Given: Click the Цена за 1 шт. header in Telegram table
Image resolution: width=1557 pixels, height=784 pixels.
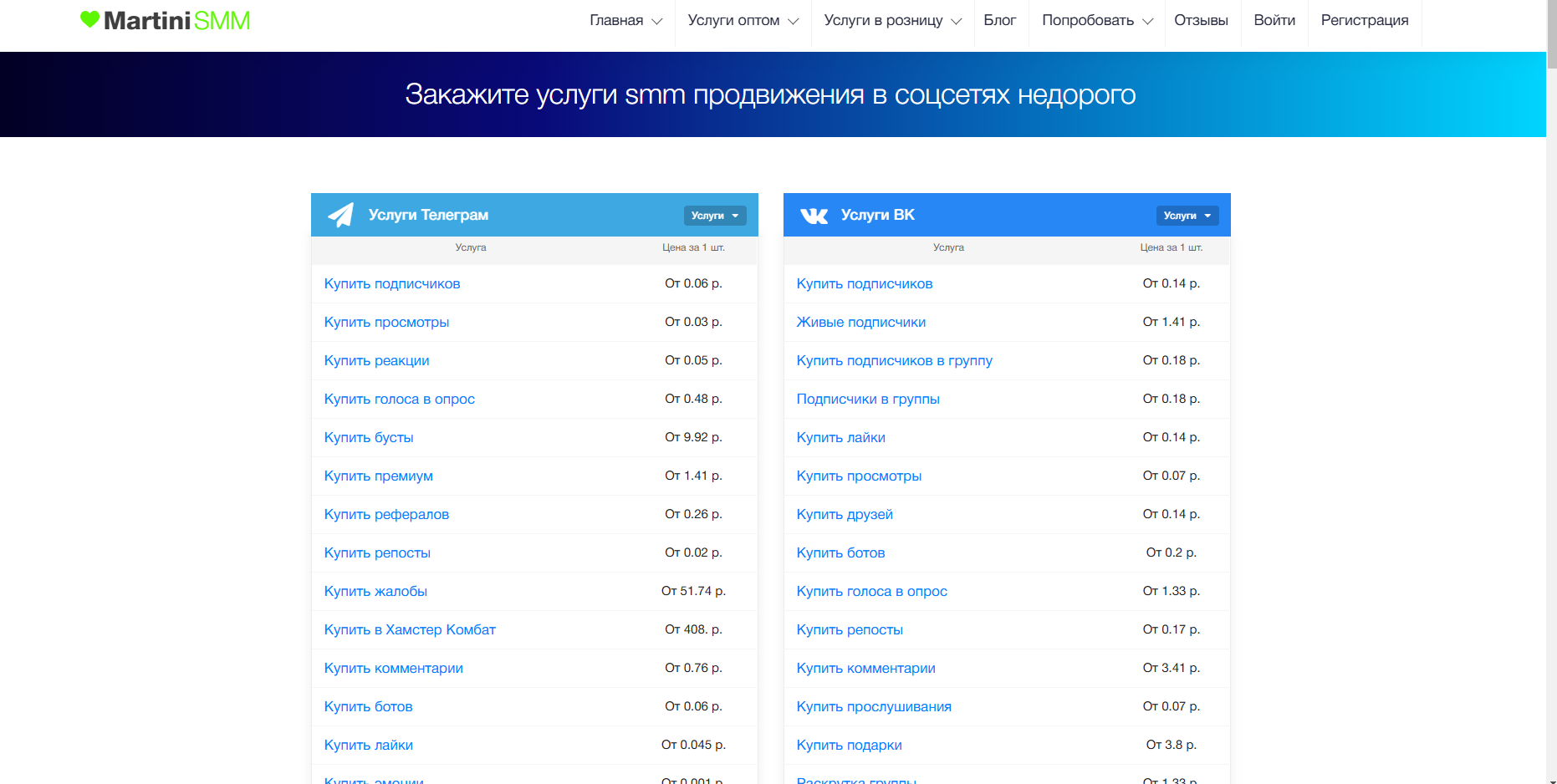Looking at the screenshot, I should tap(693, 247).
